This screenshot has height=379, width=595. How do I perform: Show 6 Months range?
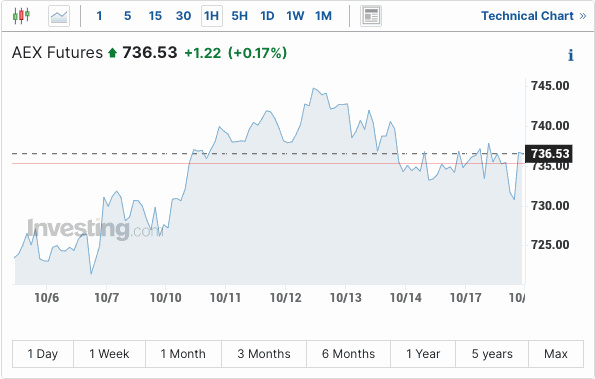coord(348,354)
